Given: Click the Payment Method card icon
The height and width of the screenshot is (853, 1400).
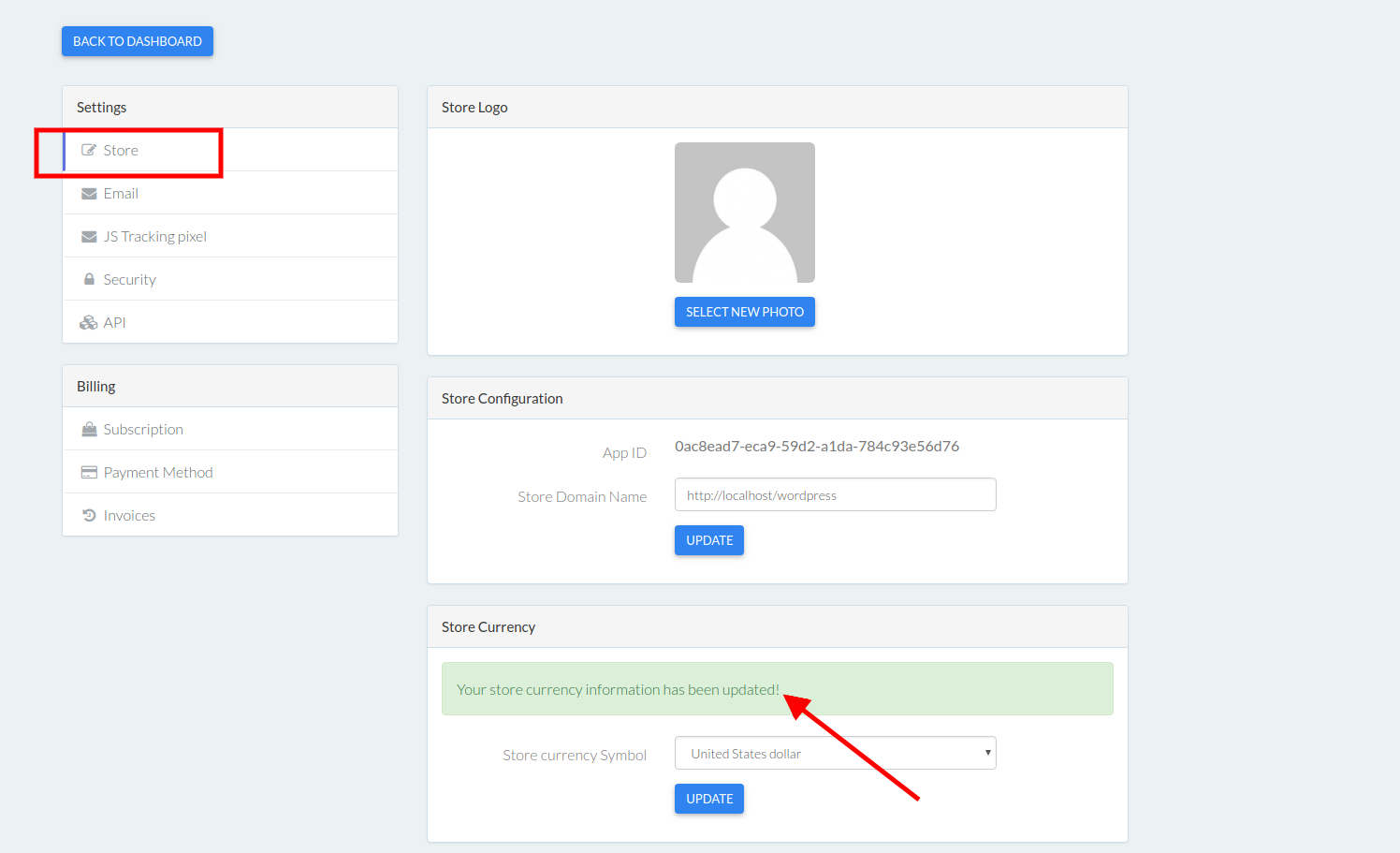Looking at the screenshot, I should [89, 473].
